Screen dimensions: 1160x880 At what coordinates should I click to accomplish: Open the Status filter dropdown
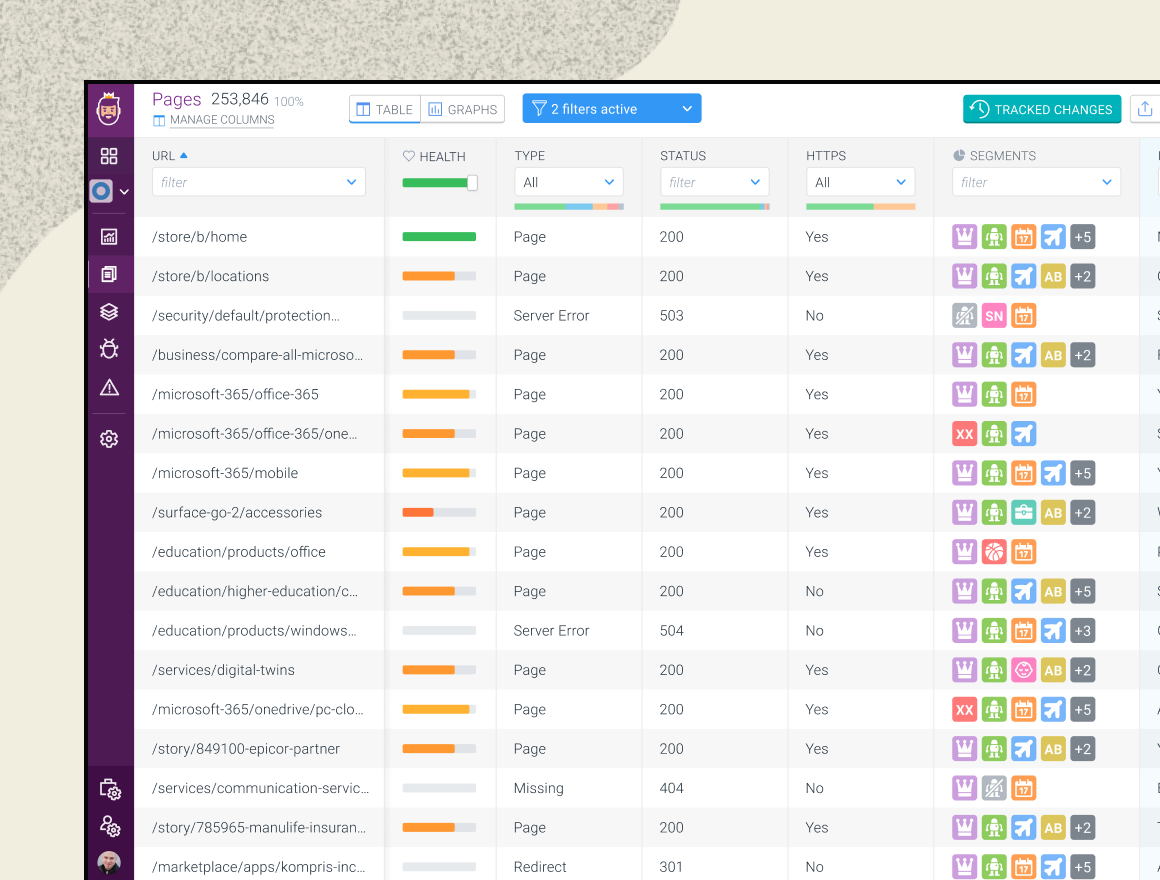pyautogui.click(x=715, y=182)
